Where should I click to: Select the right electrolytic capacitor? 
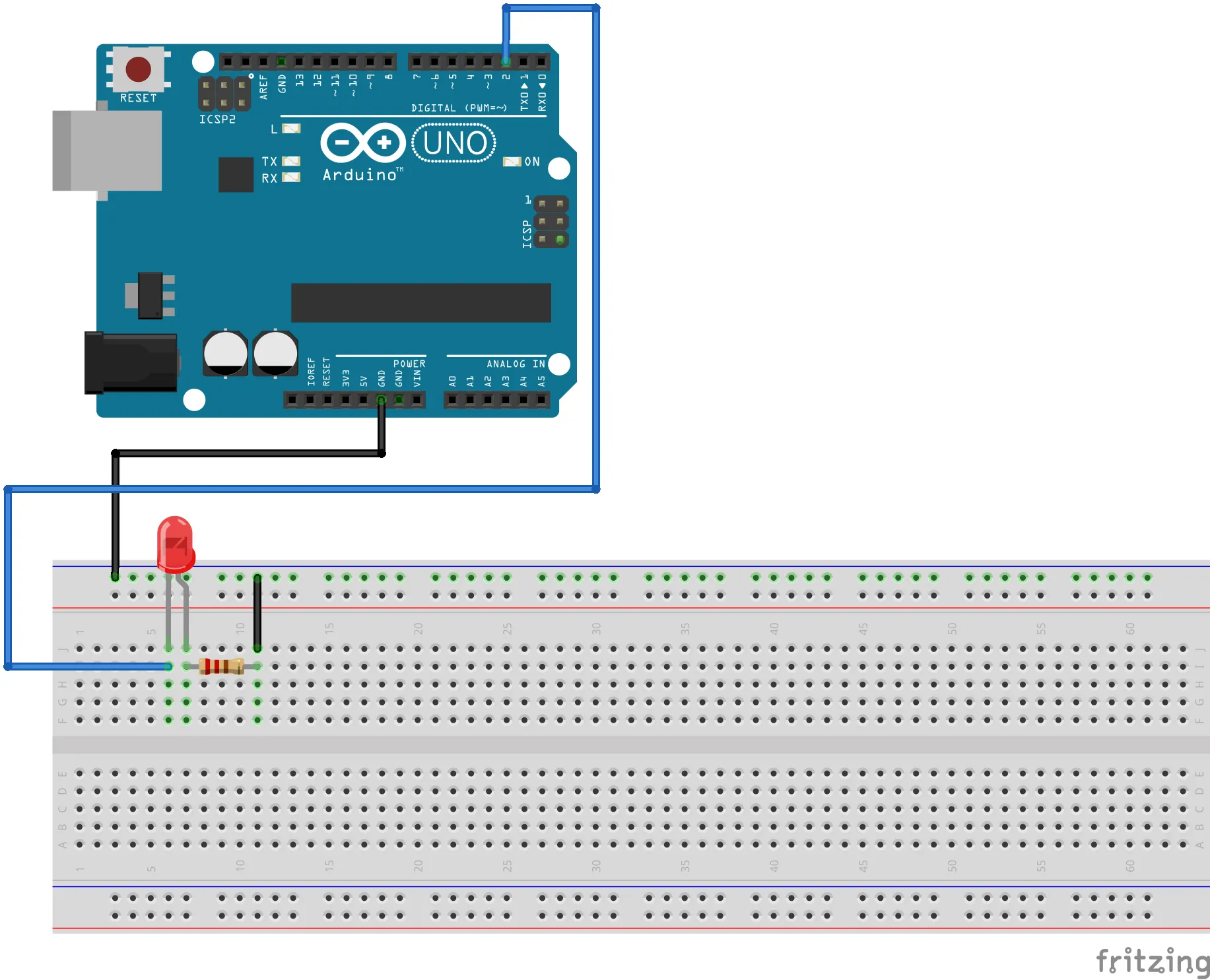(x=275, y=353)
